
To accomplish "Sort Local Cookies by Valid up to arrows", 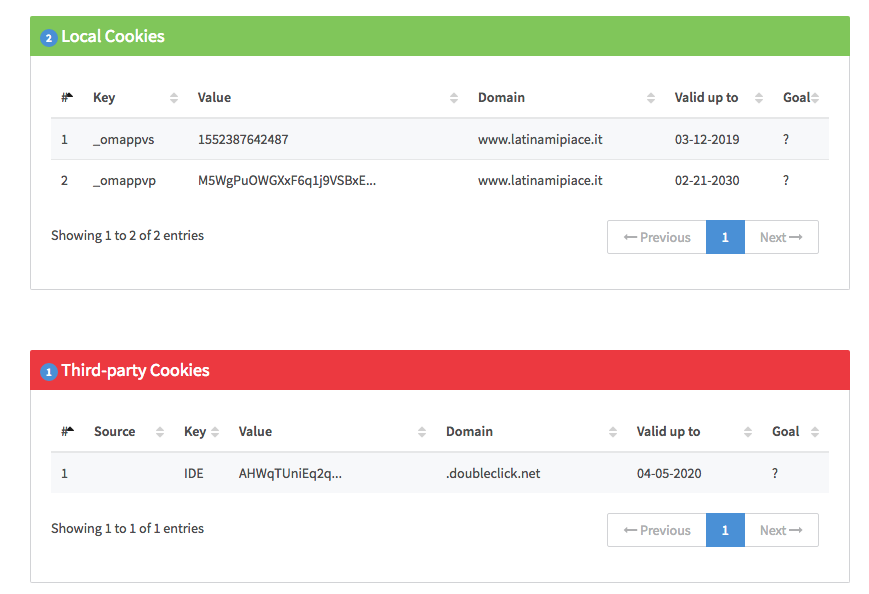I will click(759, 98).
